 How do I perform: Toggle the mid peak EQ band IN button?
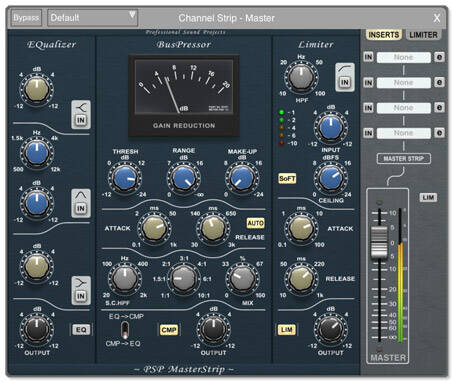click(81, 208)
